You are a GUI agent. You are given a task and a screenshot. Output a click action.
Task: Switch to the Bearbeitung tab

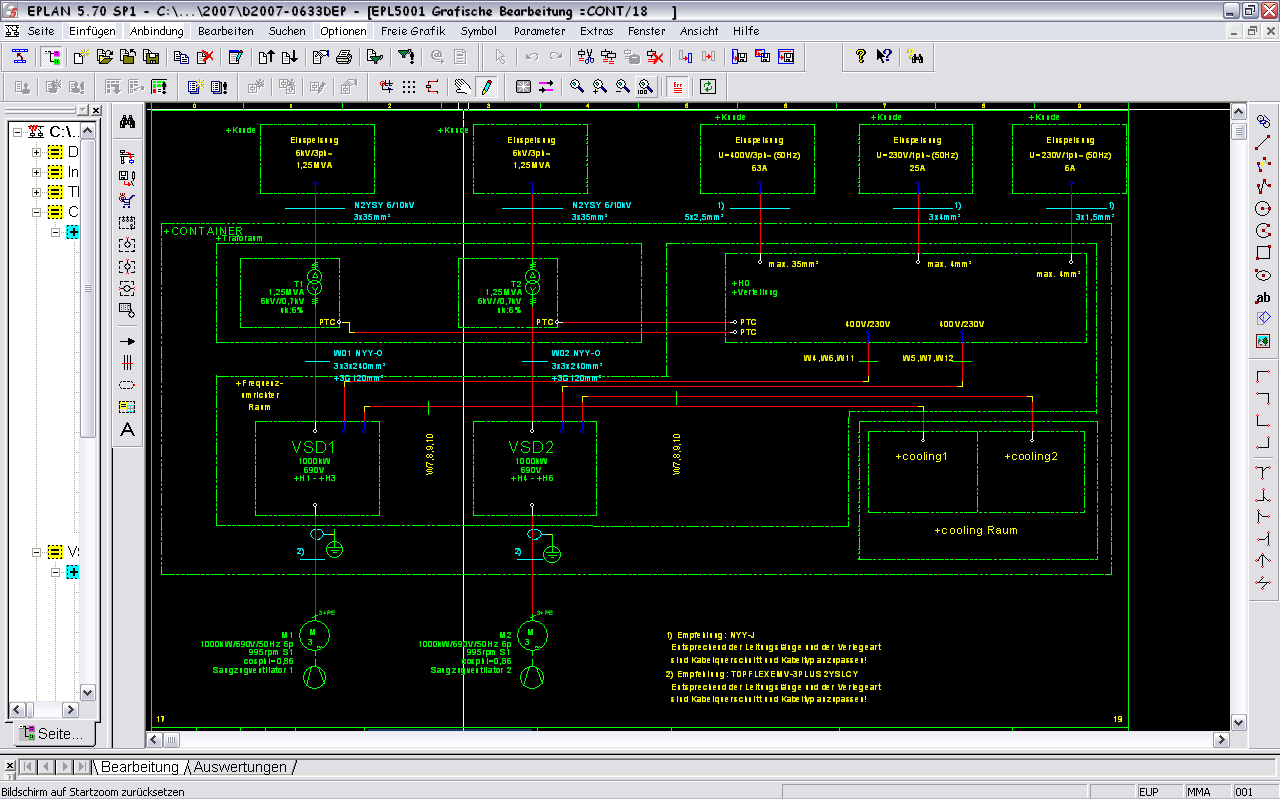click(140, 767)
